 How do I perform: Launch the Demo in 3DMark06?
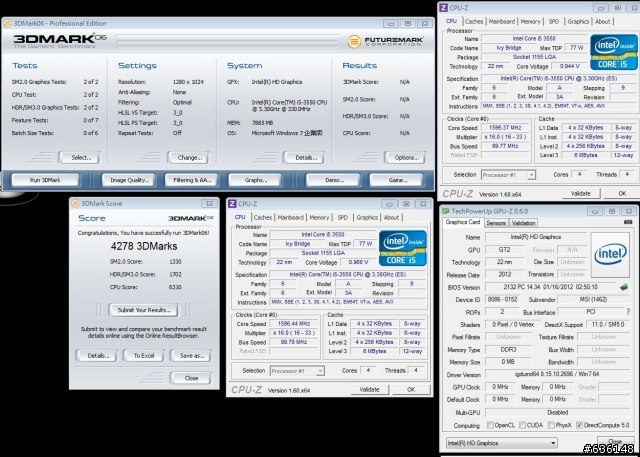[x=334, y=180]
